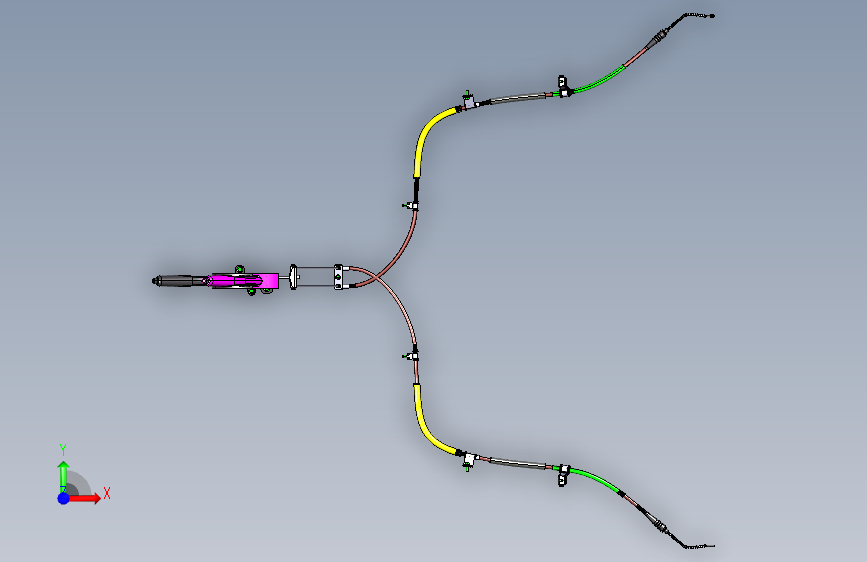The height and width of the screenshot is (562, 867).
Task: Select the upper gray cable sheath section
Action: (x=518, y=98)
